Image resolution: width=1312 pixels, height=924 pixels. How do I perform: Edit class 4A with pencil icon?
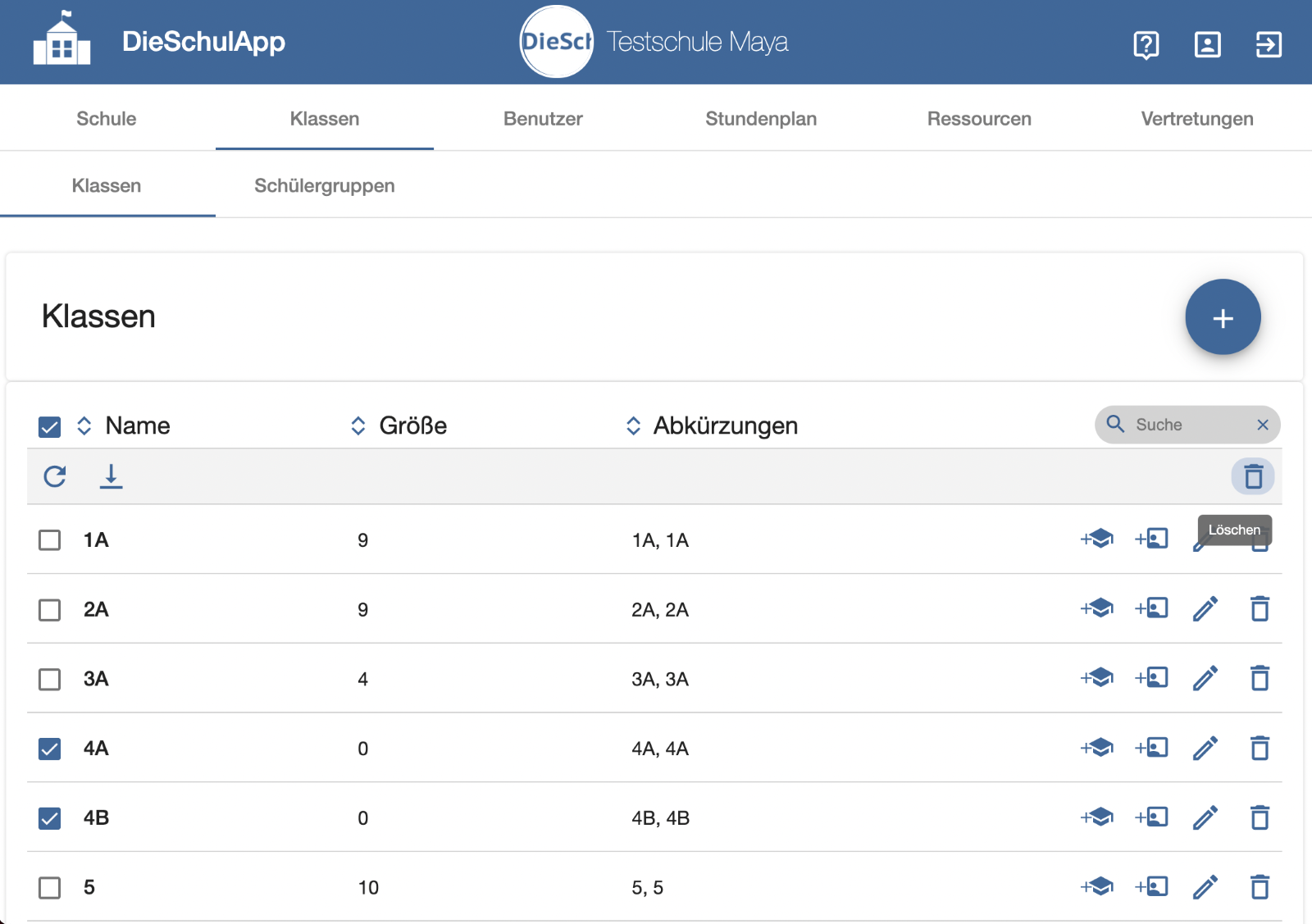1205,748
